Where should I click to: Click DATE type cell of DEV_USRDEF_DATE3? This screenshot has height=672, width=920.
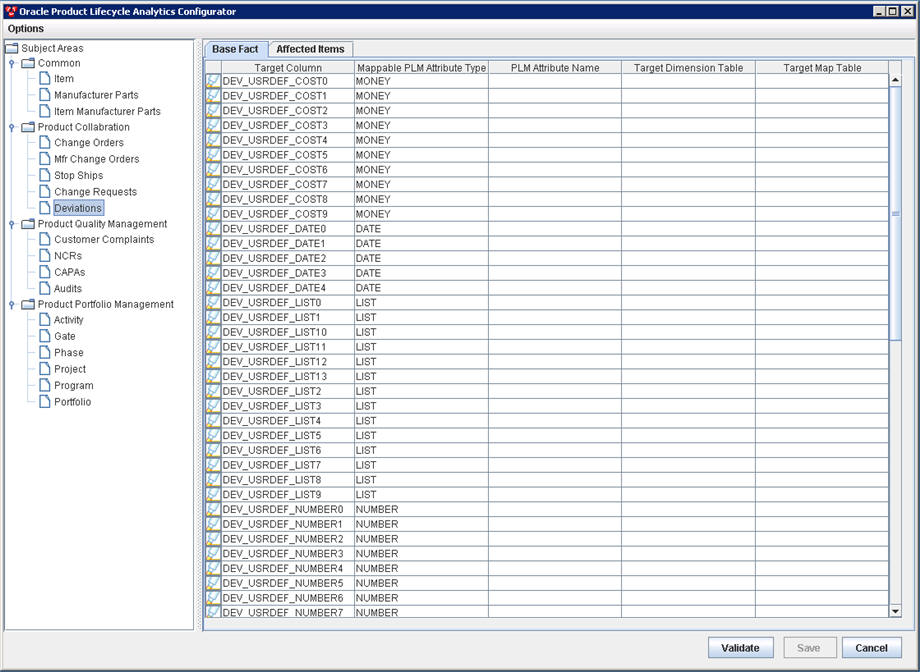pyautogui.click(x=421, y=273)
